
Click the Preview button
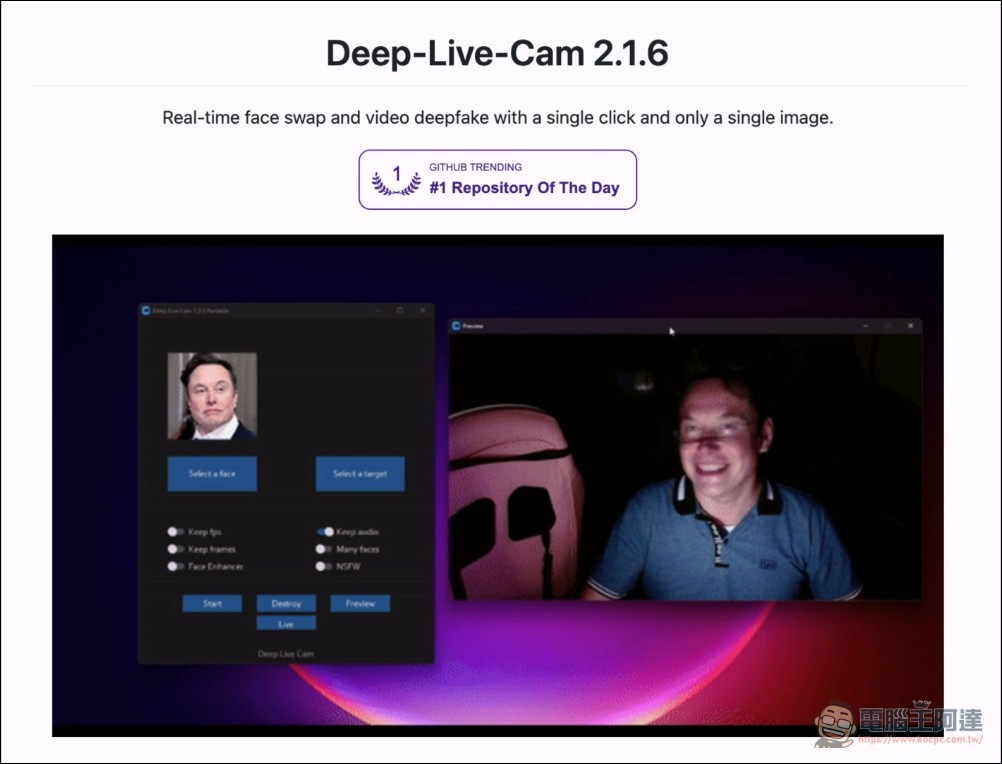point(360,603)
